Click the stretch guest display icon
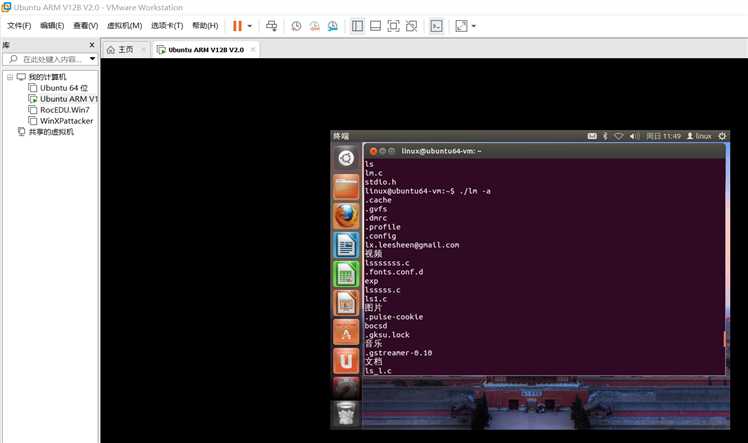This screenshot has height=443, width=748. click(461, 26)
